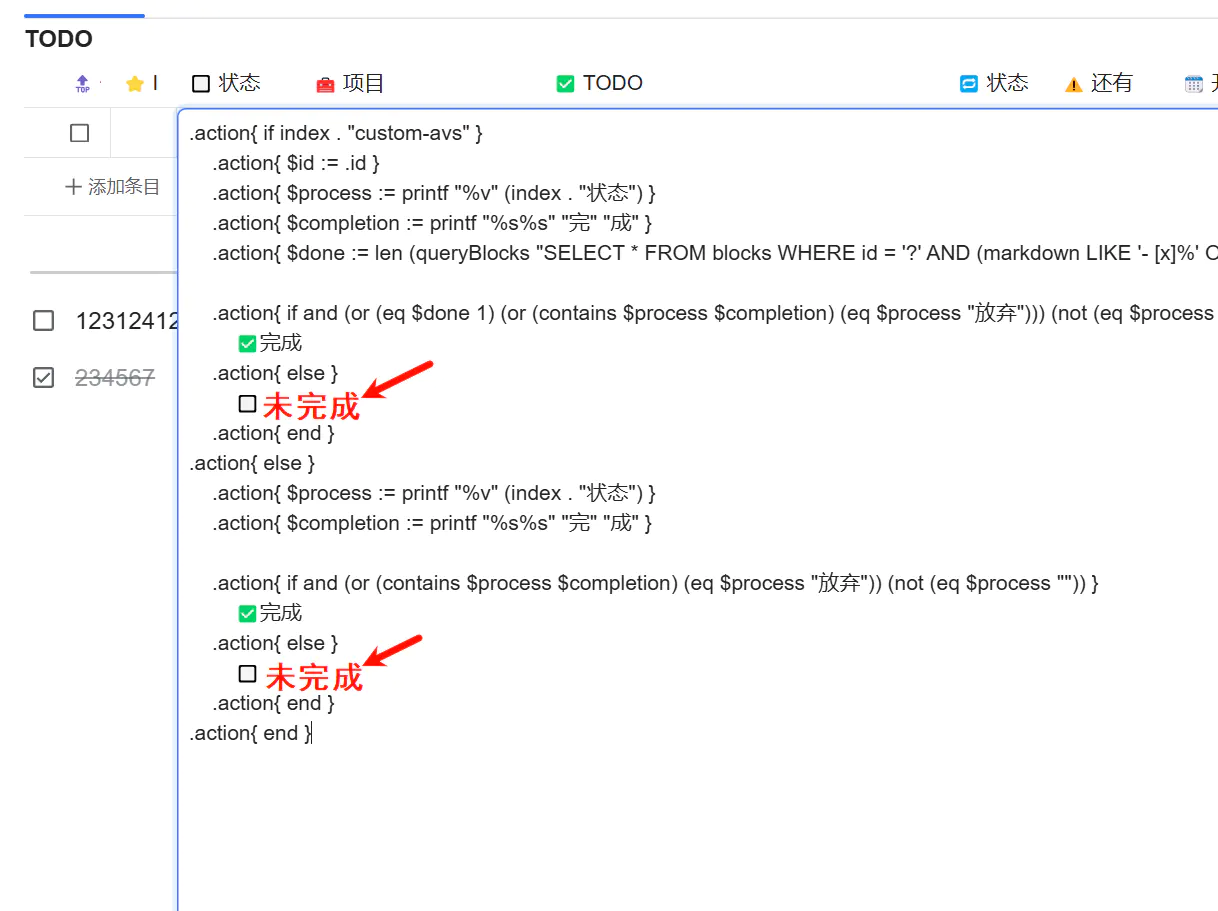The image size is (1218, 911).
Task: Click the second green-check 完成 line
Action: tap(270, 613)
